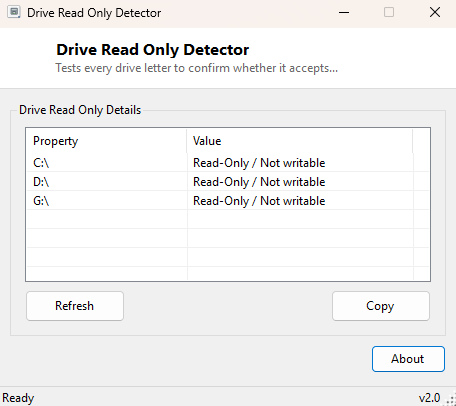The height and width of the screenshot is (406, 456).
Task: Click the Drive Read Only Details group label
Action: (x=80, y=110)
